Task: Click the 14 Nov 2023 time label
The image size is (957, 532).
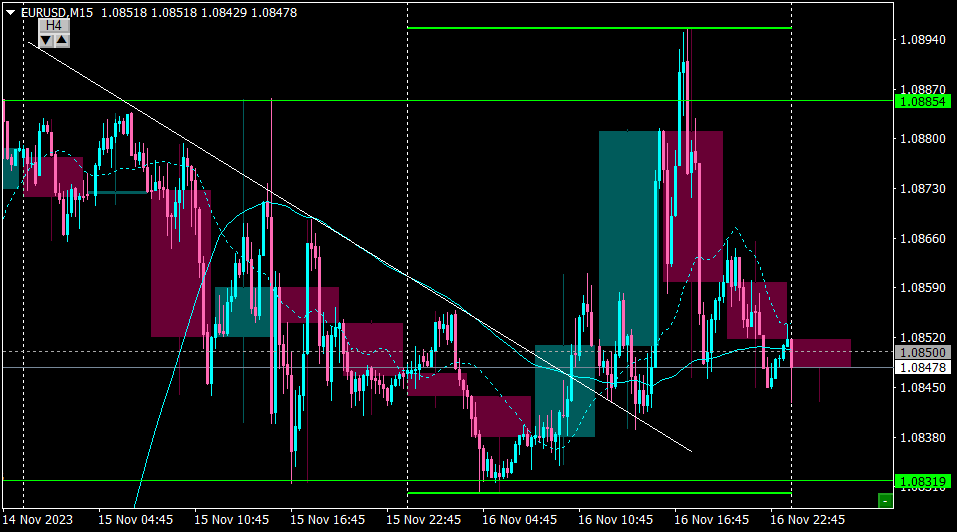Action: [x=37, y=520]
